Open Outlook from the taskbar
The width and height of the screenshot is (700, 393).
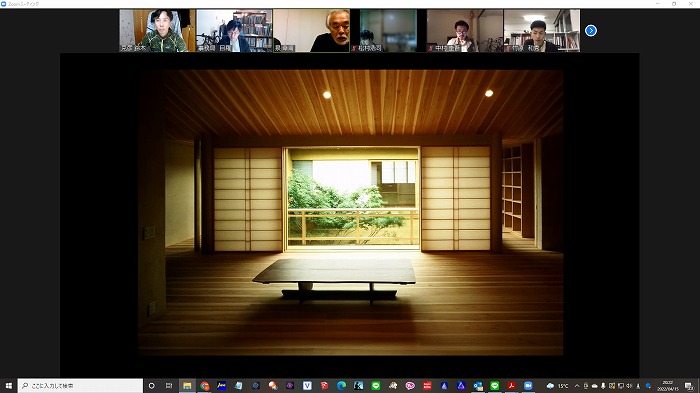coord(478,385)
